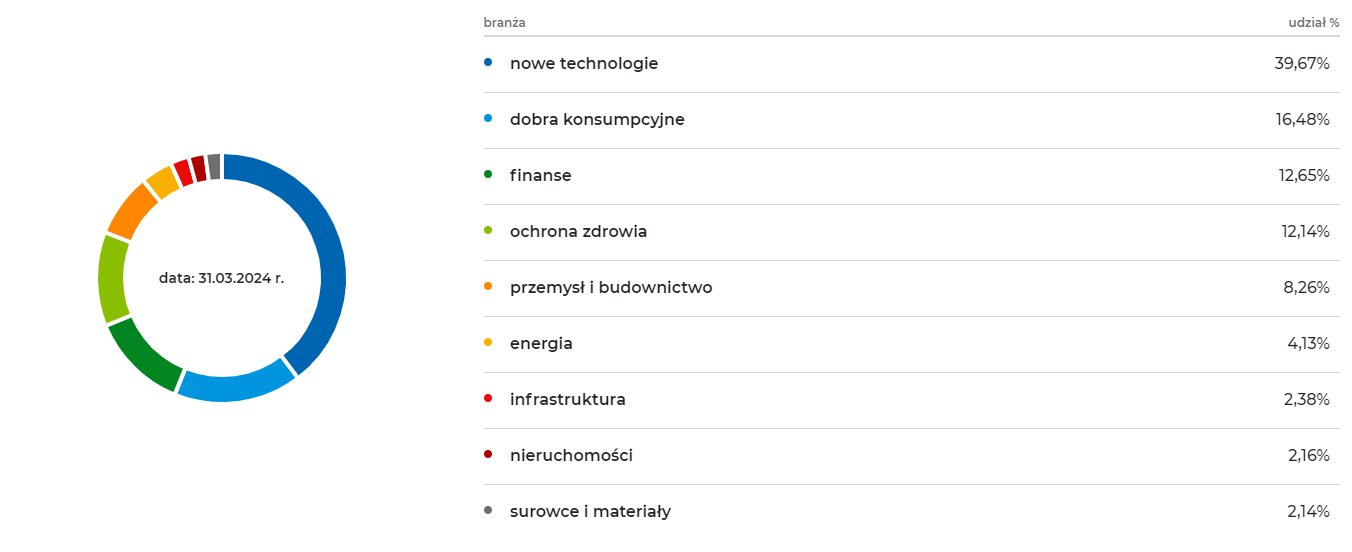The height and width of the screenshot is (552, 1352).
Task: Select the nieruchomości row label
Action: (x=571, y=455)
